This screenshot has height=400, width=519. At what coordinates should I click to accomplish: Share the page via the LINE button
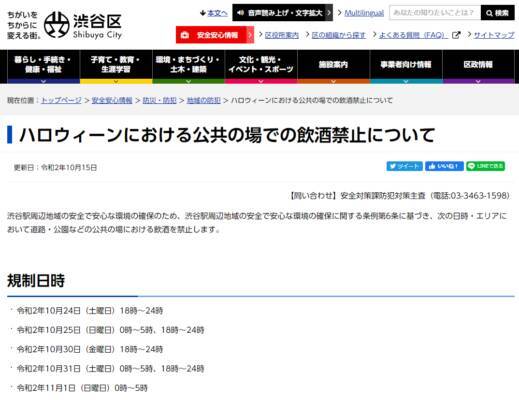[x=485, y=166]
